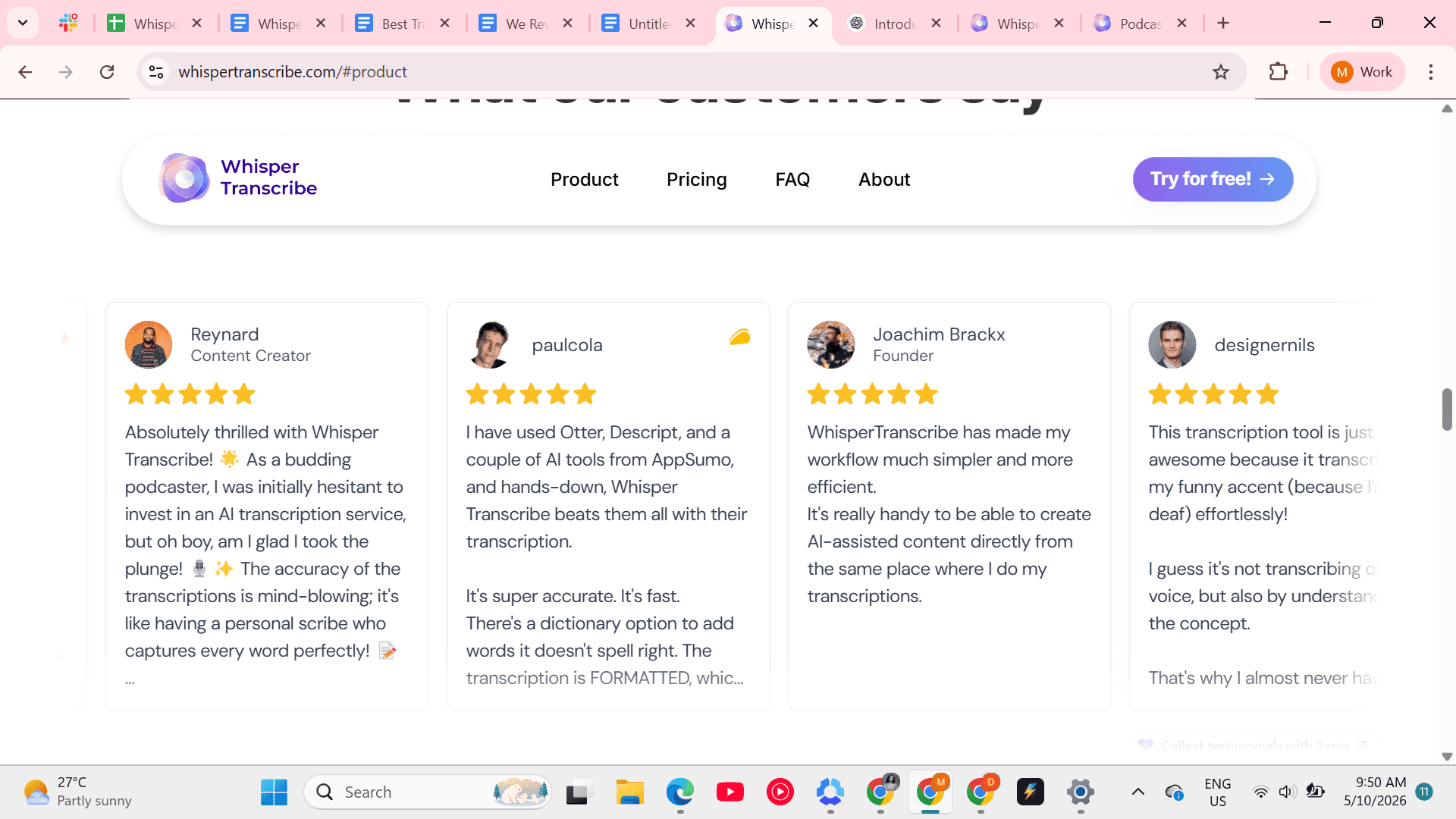The width and height of the screenshot is (1456, 819).
Task: Click the AppSumo taco icon on paulcola's card
Action: (x=739, y=337)
